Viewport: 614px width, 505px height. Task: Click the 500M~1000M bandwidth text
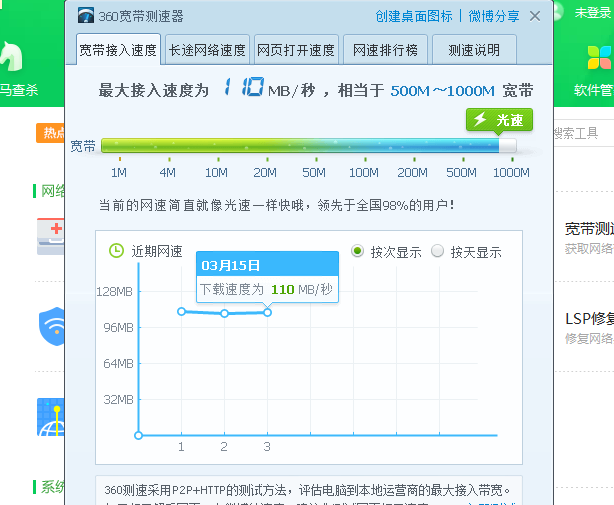click(442, 91)
